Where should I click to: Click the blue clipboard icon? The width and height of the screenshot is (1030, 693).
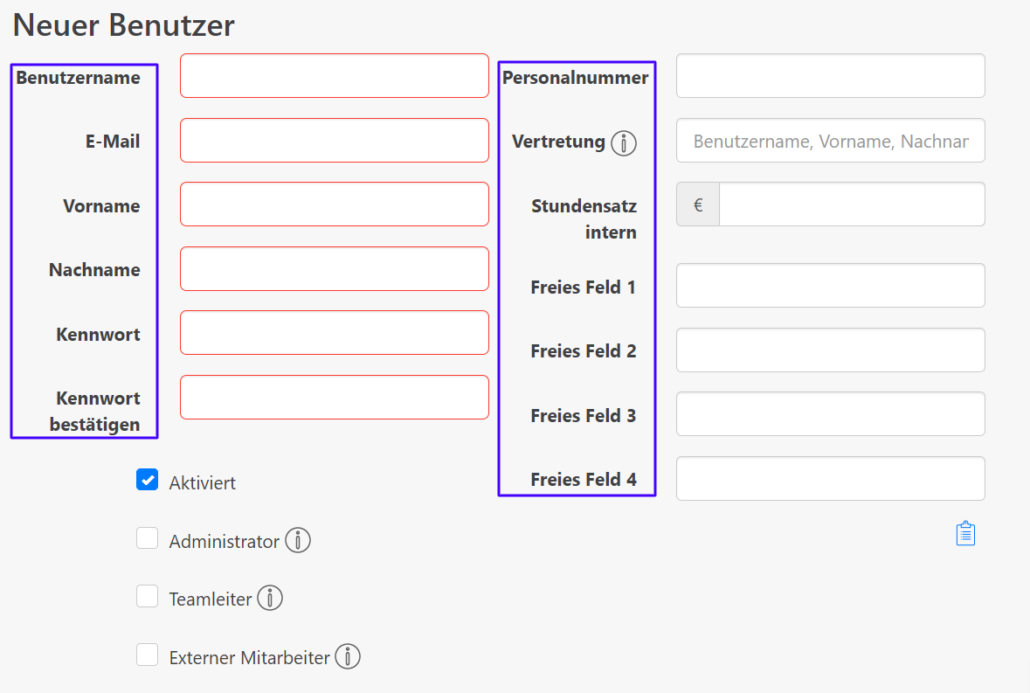point(965,533)
